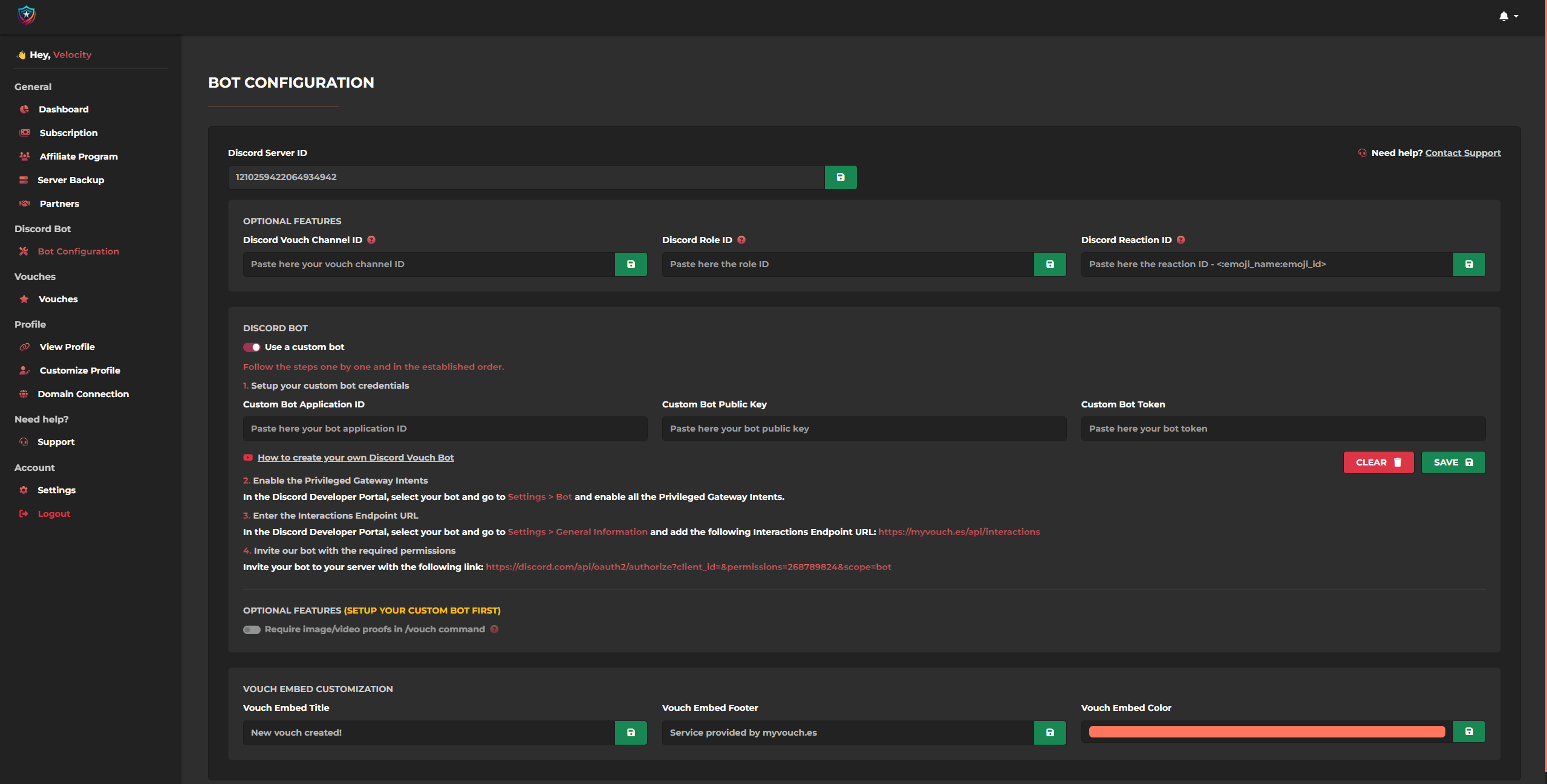The image size is (1547, 784).
Task: Save the Discord Reaction ID field
Action: click(x=1468, y=264)
